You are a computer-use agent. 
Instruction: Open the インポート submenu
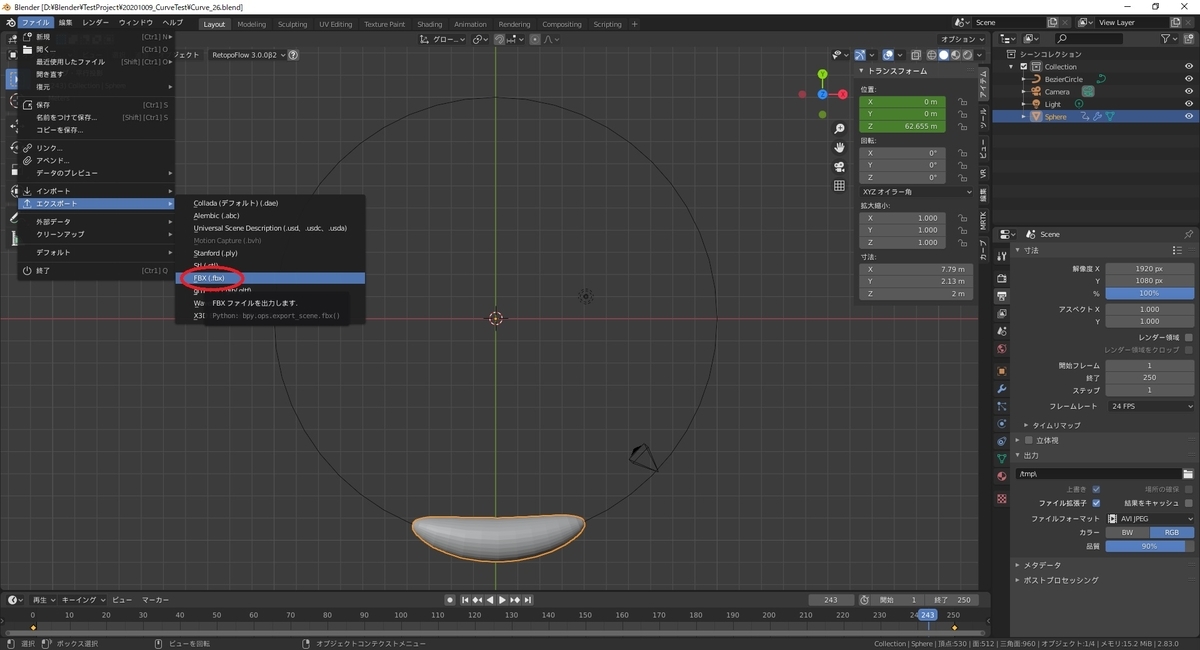point(96,191)
